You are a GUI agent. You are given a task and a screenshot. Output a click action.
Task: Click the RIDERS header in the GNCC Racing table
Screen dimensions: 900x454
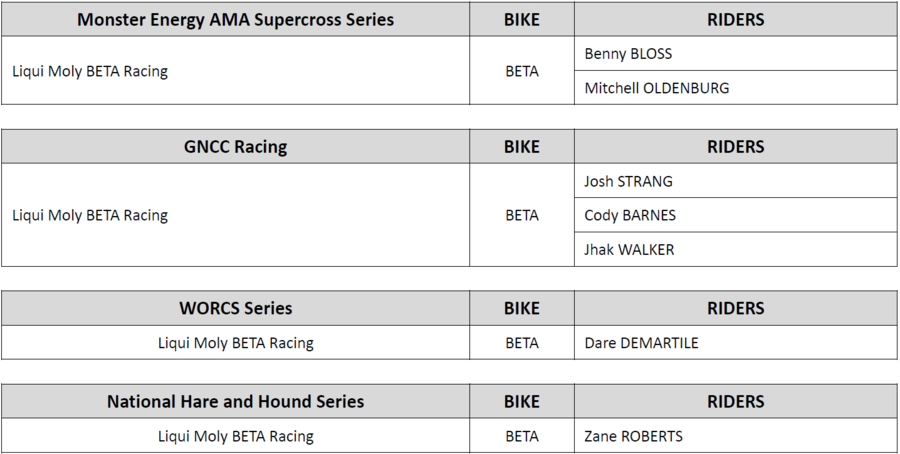pyautogui.click(x=735, y=147)
